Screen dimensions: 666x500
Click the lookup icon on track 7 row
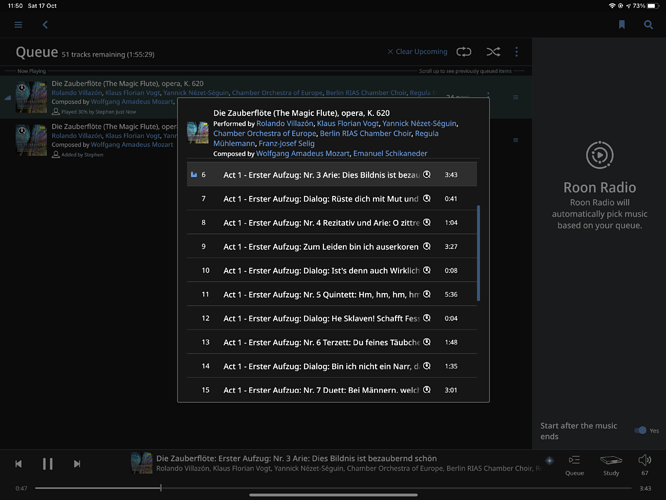click(427, 198)
